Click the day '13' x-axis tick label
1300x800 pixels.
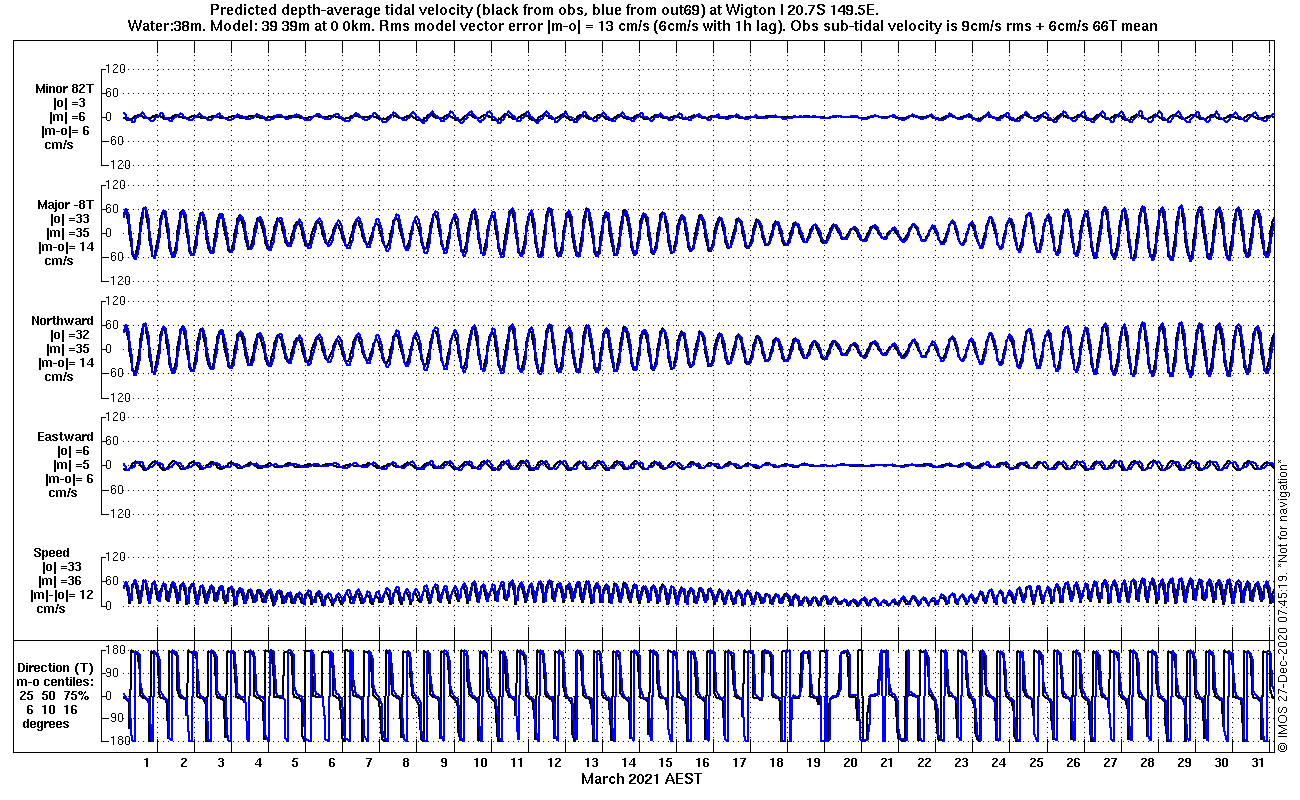[x=592, y=763]
